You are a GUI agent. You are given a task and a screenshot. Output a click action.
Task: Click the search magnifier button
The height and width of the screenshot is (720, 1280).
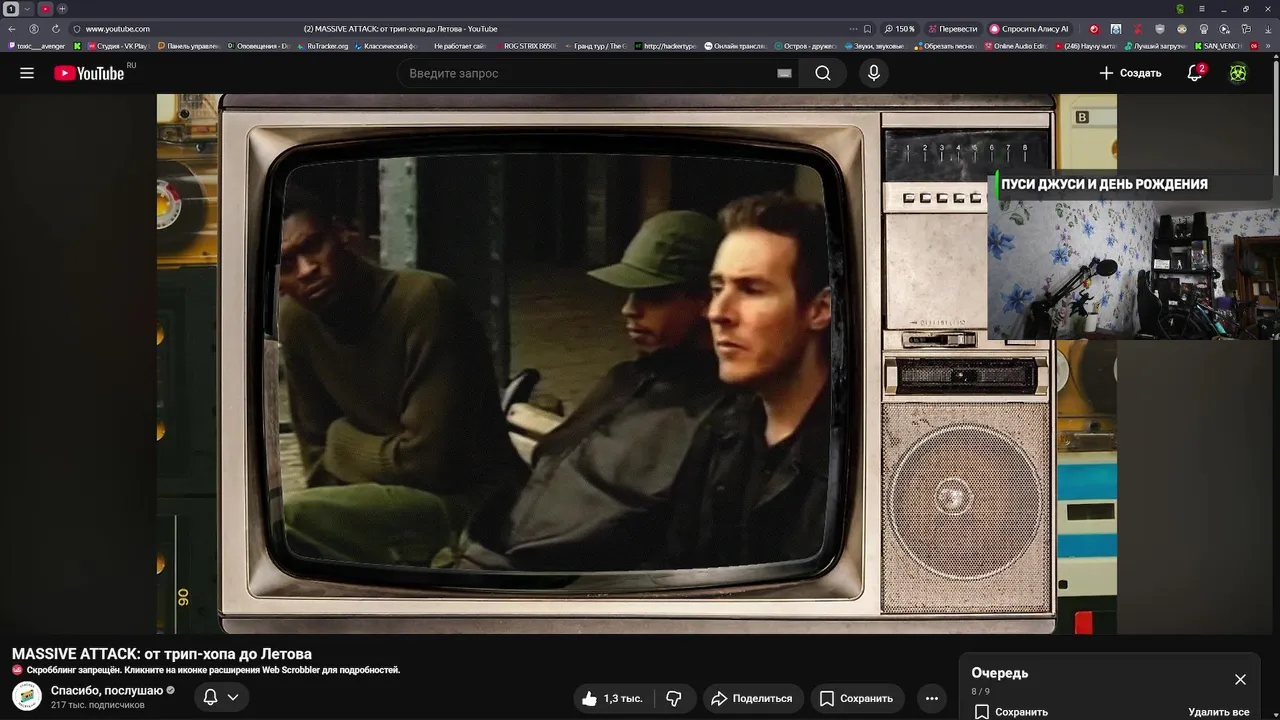[x=823, y=73]
